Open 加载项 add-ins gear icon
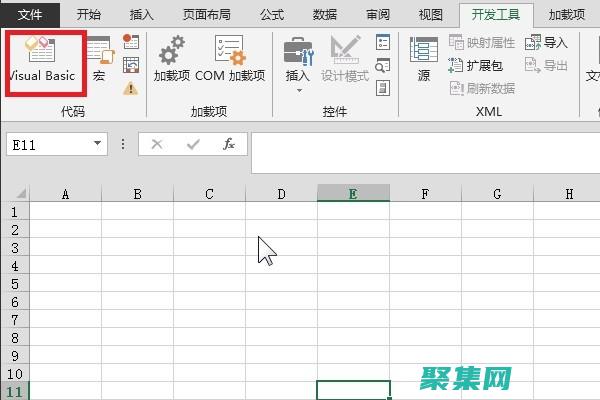 pyautogui.click(x=172, y=58)
